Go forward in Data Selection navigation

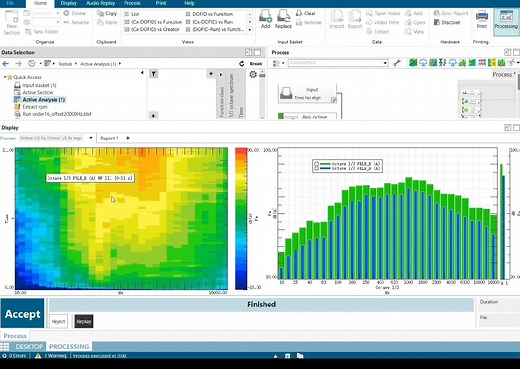click(18, 64)
